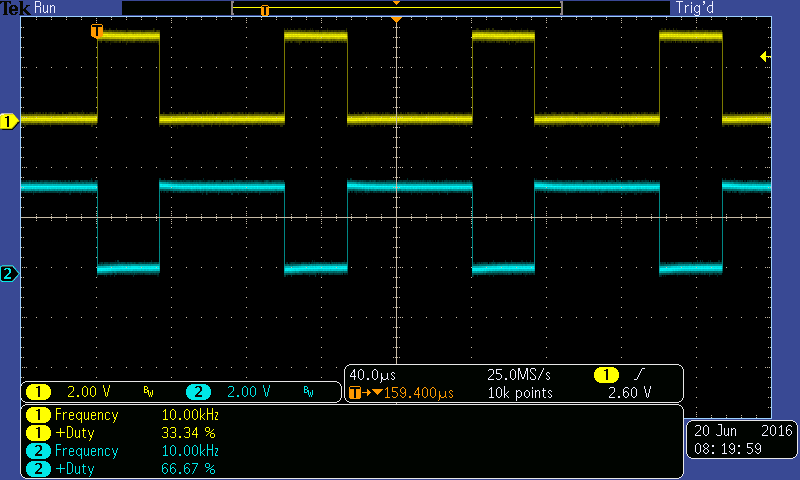The image size is (800, 480).
Task: Click the 08:19:59 time readout
Action: coord(728,449)
